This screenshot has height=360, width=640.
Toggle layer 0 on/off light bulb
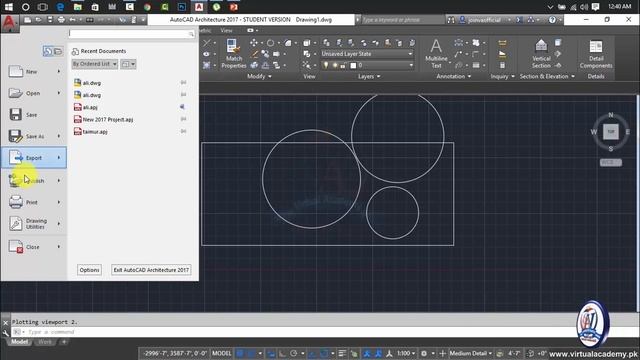point(326,65)
